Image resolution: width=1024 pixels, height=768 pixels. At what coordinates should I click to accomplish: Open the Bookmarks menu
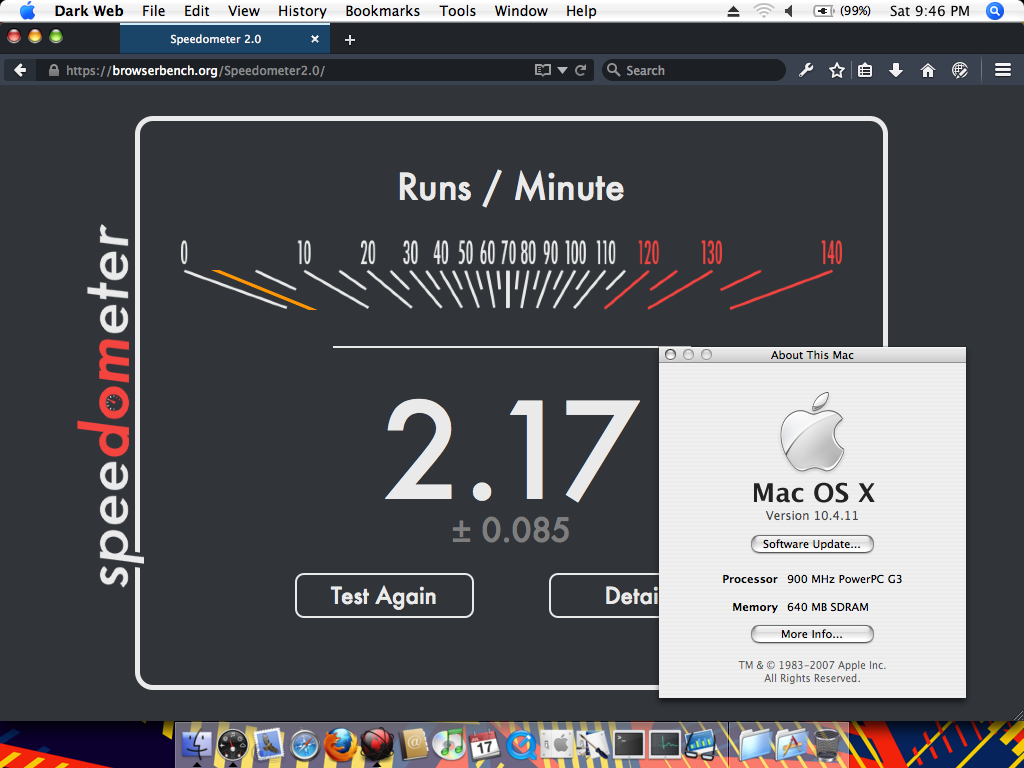[x=383, y=11]
